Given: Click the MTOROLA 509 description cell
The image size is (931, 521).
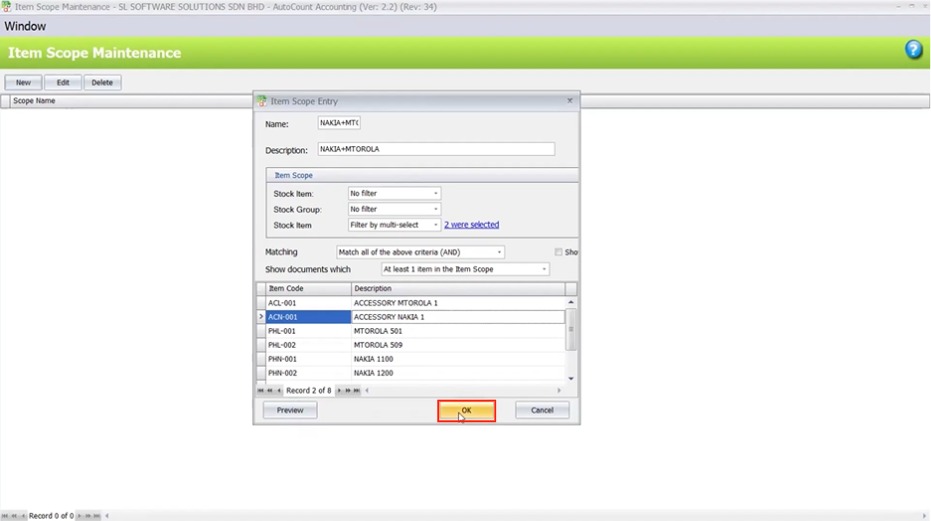Looking at the screenshot, I should [458, 345].
